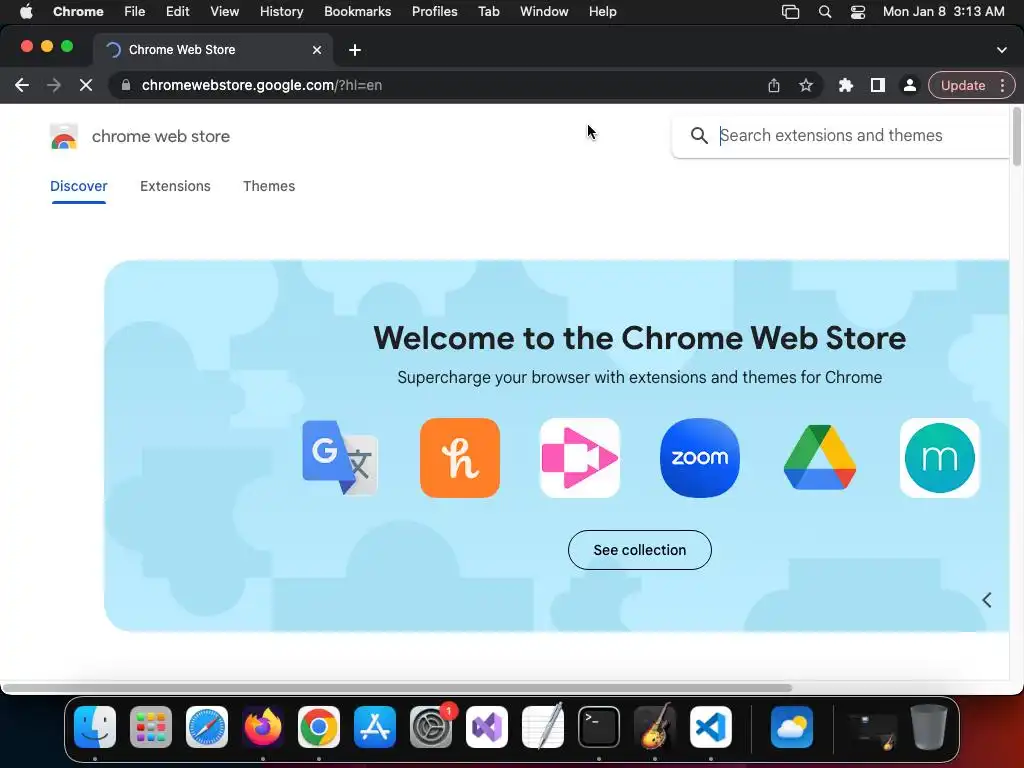
Task: Open the Apple menu
Action: [x=26, y=12]
